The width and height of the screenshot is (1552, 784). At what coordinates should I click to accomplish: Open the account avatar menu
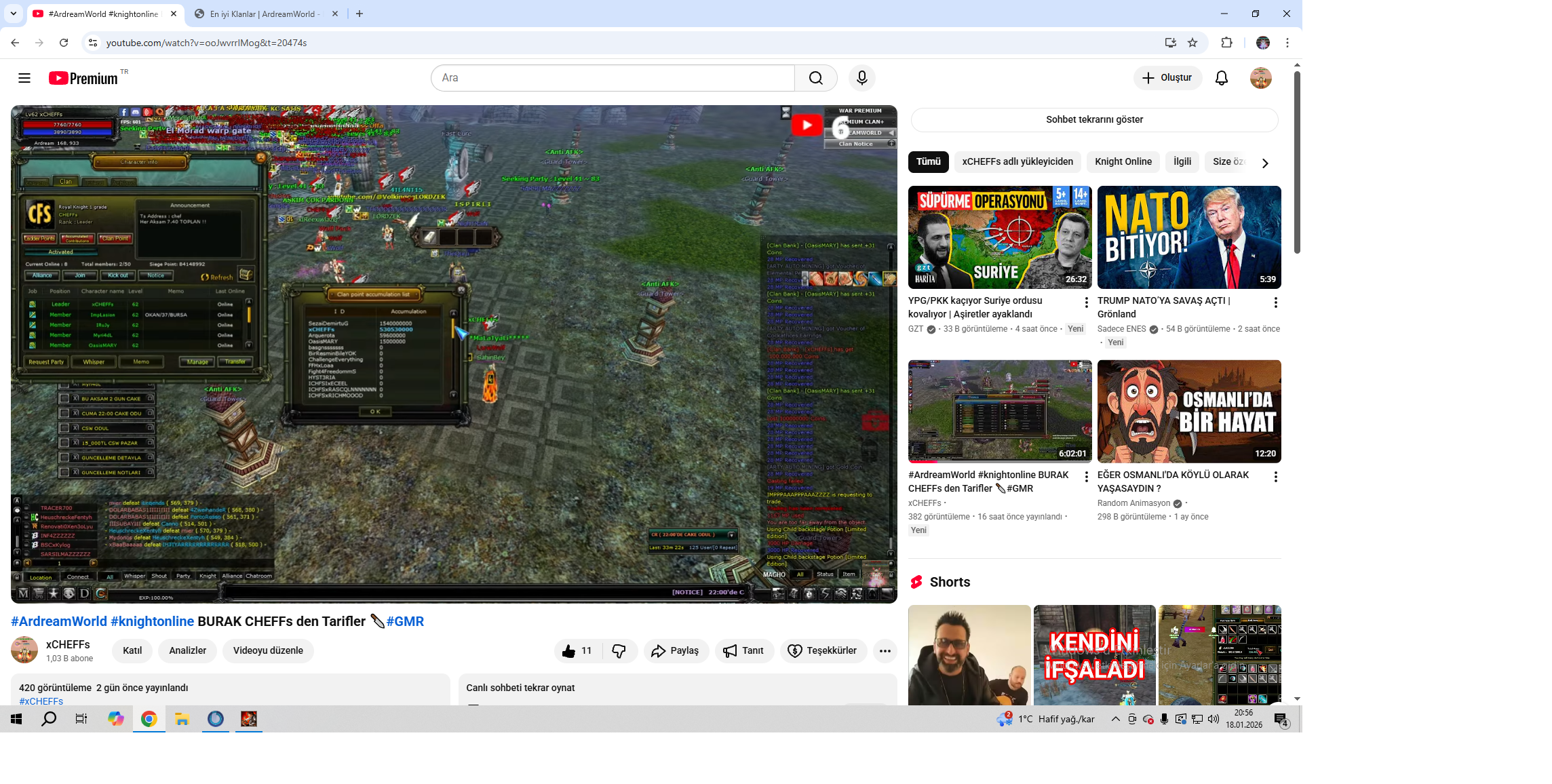pyautogui.click(x=1261, y=78)
